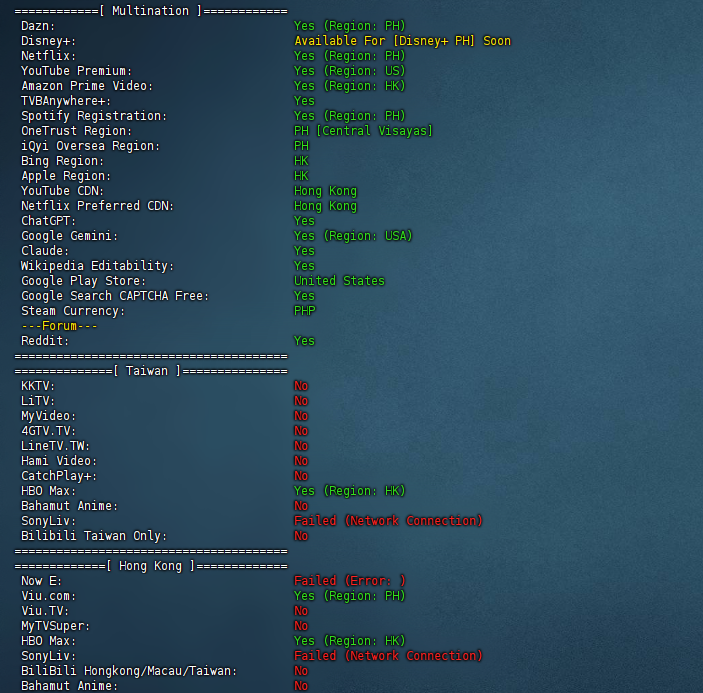Screen dimensions: 703x693
Task: Click the '[ Multination ]' section header
Action: tap(151, 11)
